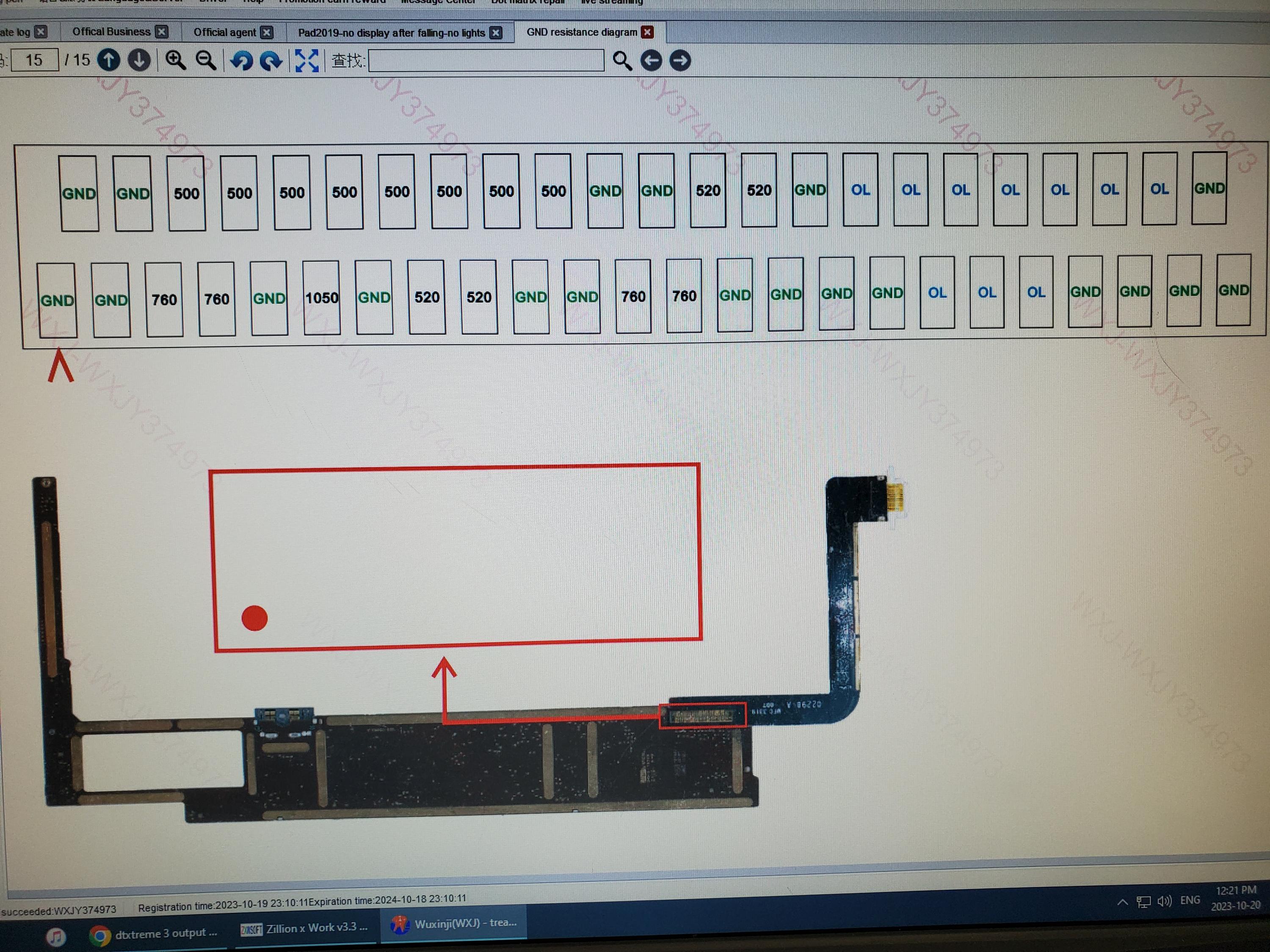Image resolution: width=1270 pixels, height=952 pixels.
Task: Zoom in on the diagram
Action: point(175,60)
